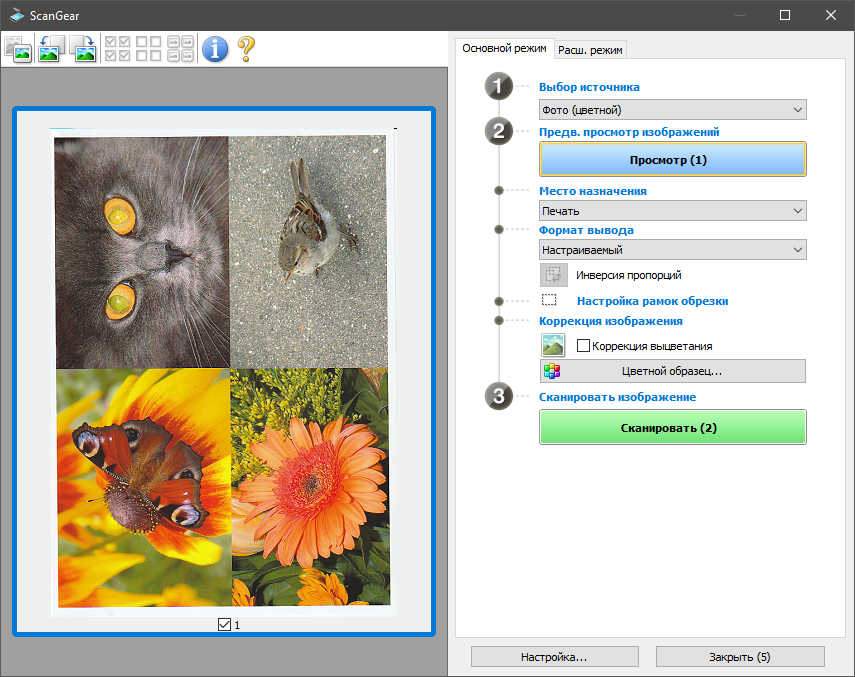
Task: Click the select all crop frames icon
Action: click(180, 49)
